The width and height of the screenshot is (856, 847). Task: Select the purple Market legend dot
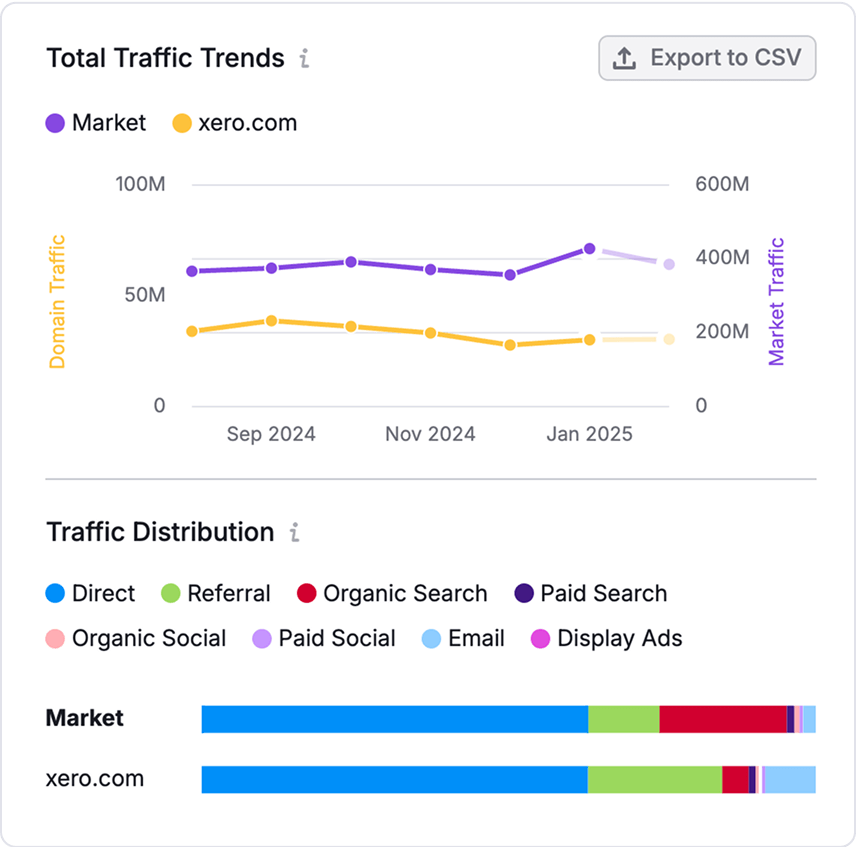55,123
